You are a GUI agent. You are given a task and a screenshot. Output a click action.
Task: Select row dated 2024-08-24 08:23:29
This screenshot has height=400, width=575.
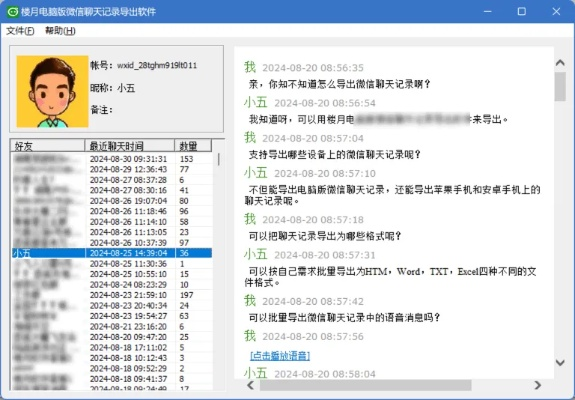coord(112,285)
